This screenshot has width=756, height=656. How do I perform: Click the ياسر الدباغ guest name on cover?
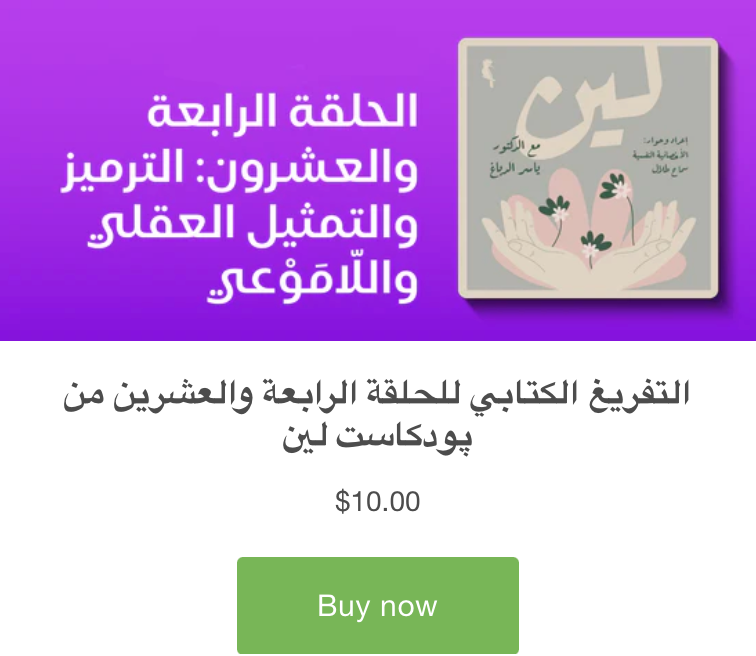click(514, 169)
